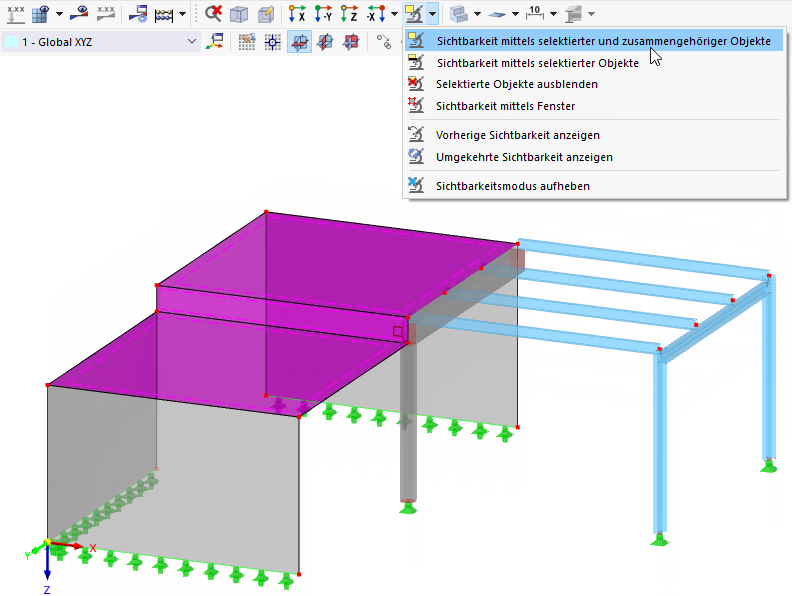The height and width of the screenshot is (596, 792).
Task: Click the light blue front-right column
Action: (659, 444)
